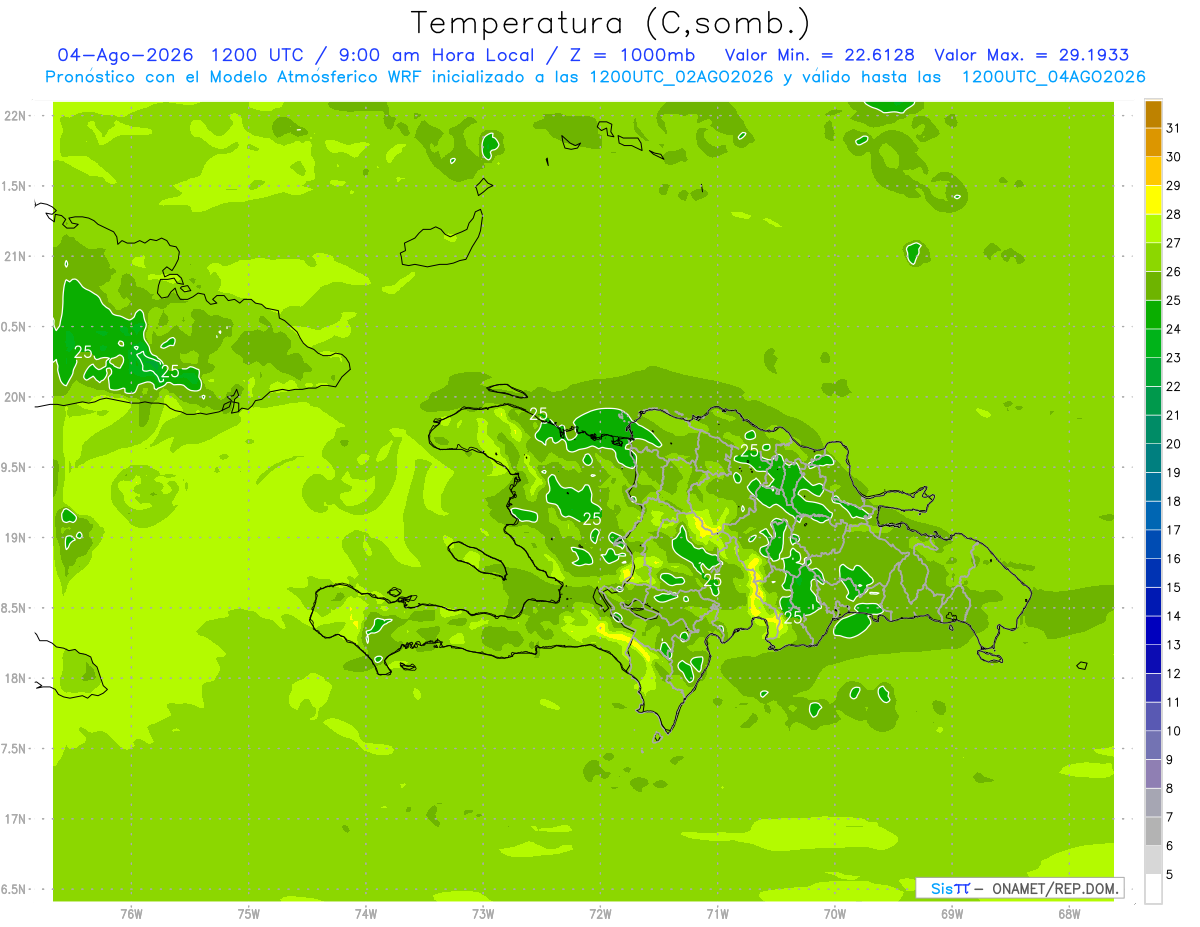This screenshot has height=927, width=1200.
Task: Click yellow swatch between 28 and 29
Action: click(1153, 200)
